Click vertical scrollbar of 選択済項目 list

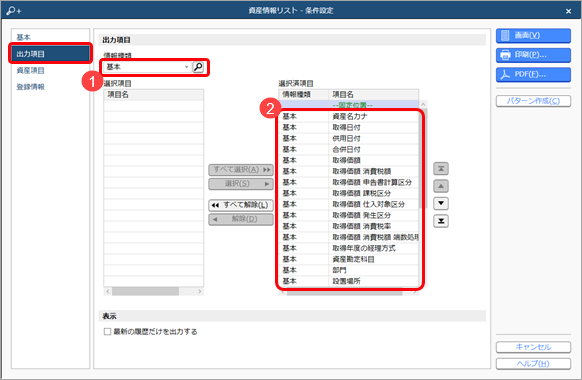[423, 193]
